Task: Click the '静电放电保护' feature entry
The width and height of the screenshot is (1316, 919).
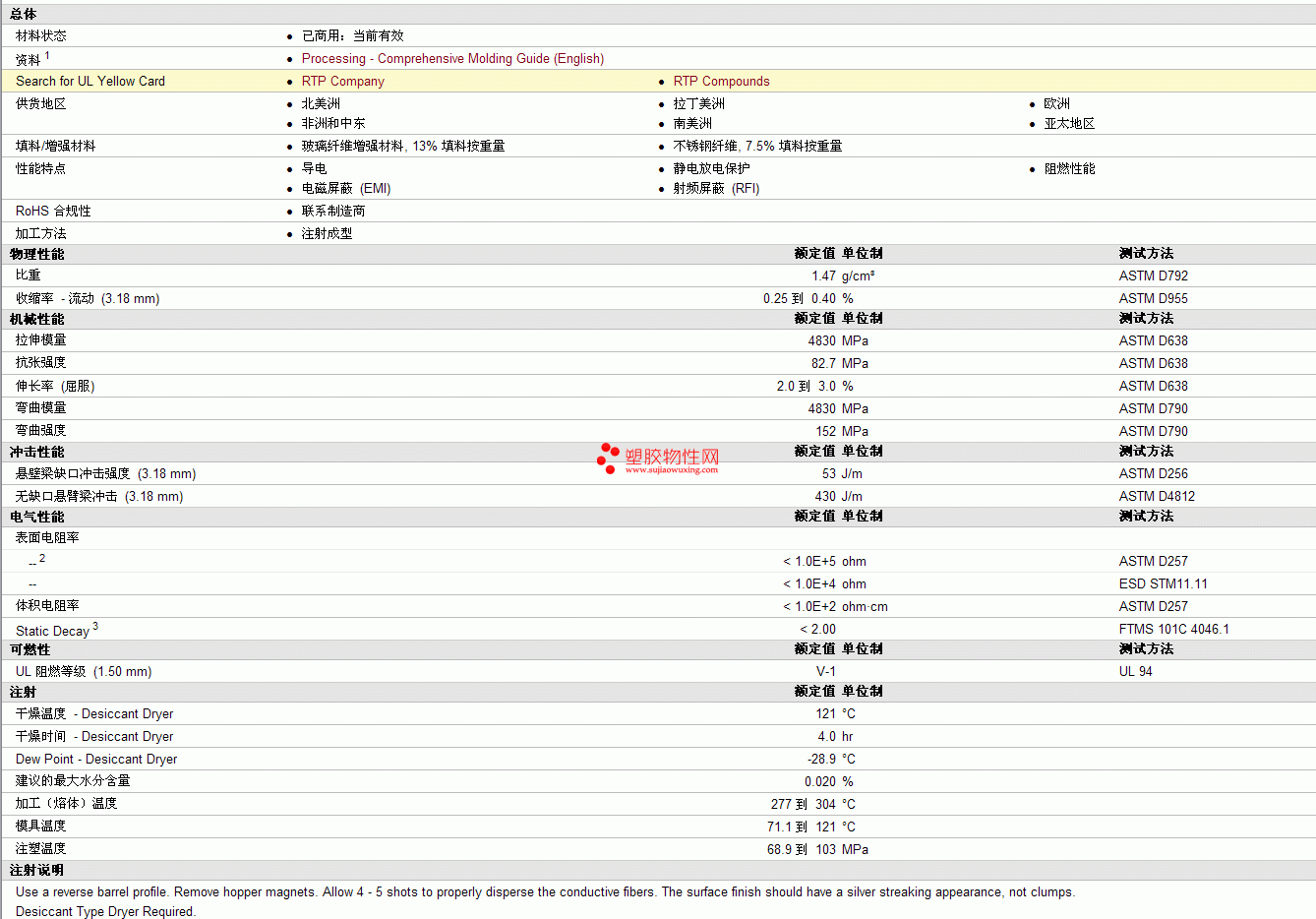Action: point(712,169)
